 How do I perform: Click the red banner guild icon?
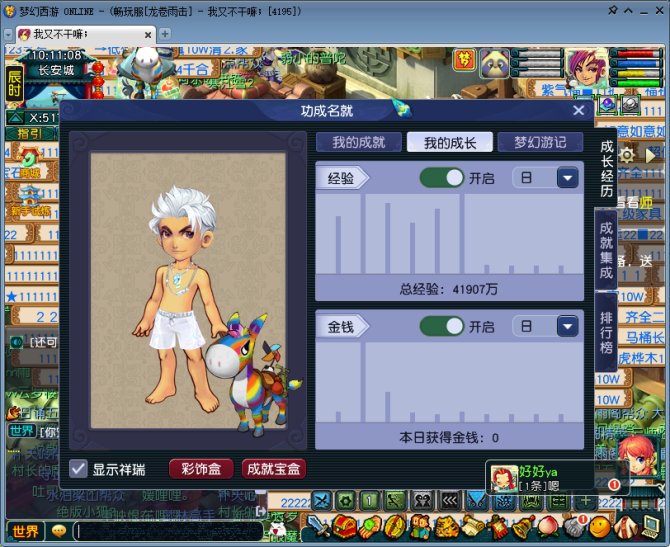[x=497, y=526]
